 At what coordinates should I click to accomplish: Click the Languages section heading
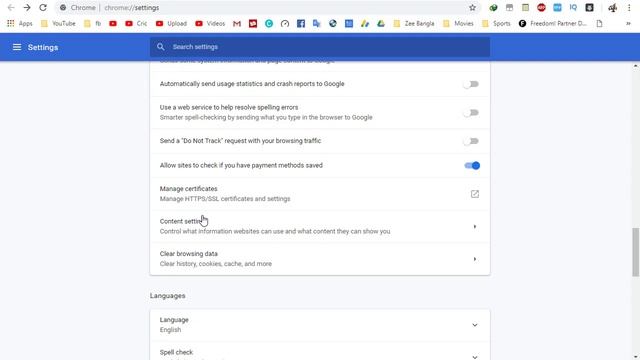click(x=167, y=296)
